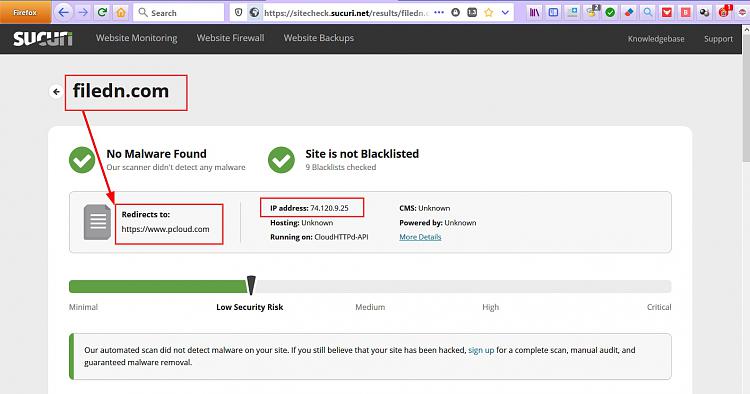
Task: Click the https://www.pcloud.com redirect text
Action: tap(165, 229)
